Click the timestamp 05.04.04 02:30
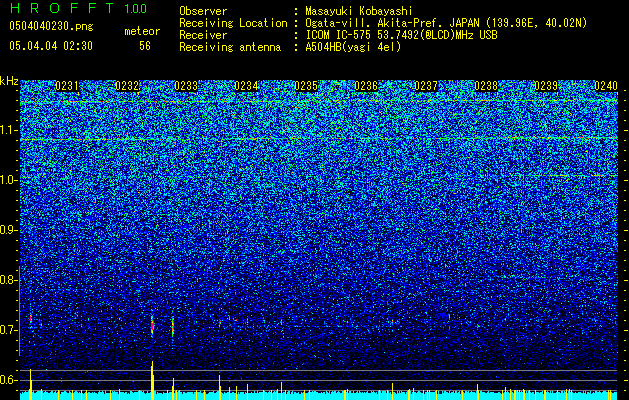 [x=51, y=46]
